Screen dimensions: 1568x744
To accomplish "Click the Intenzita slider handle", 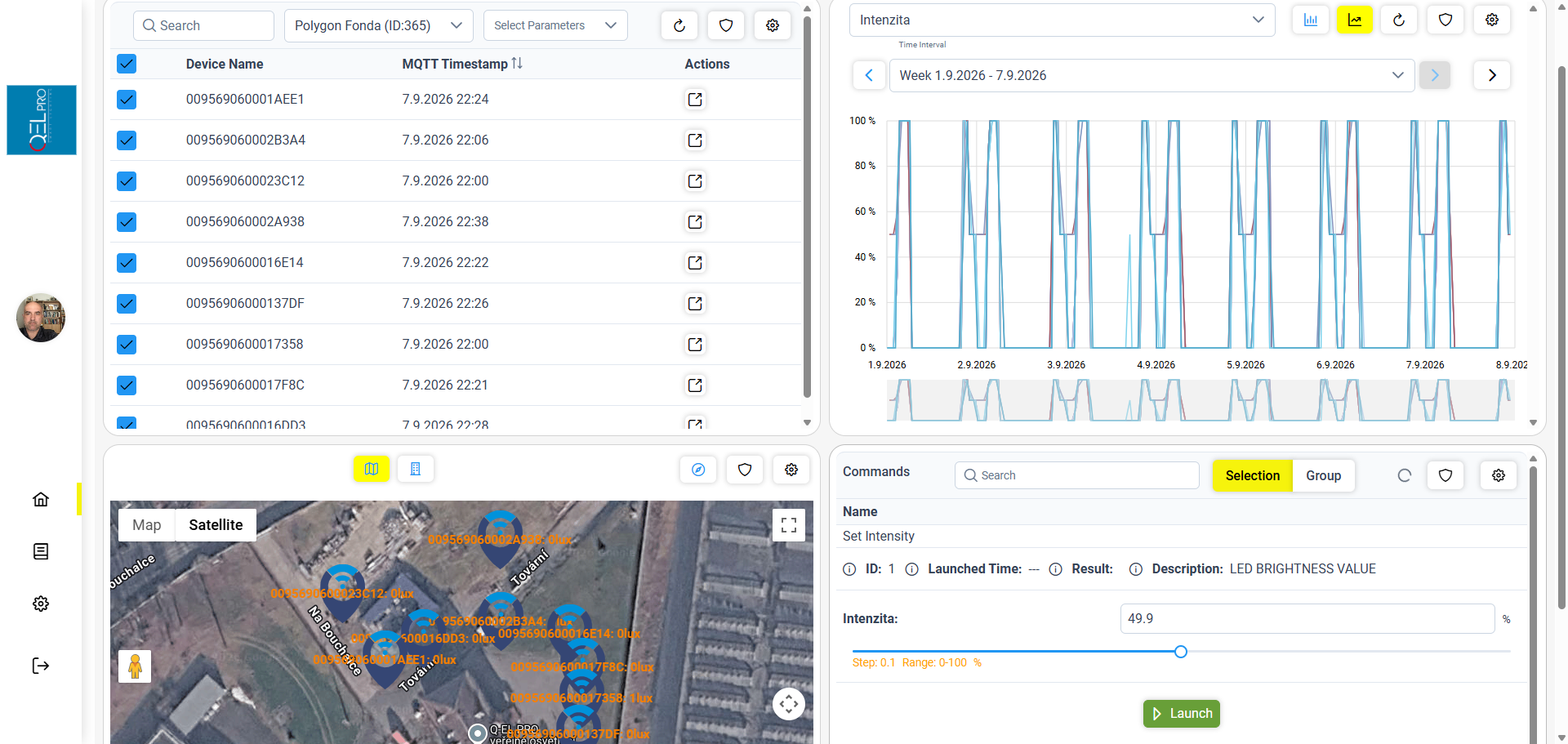I will (x=1180, y=652).
